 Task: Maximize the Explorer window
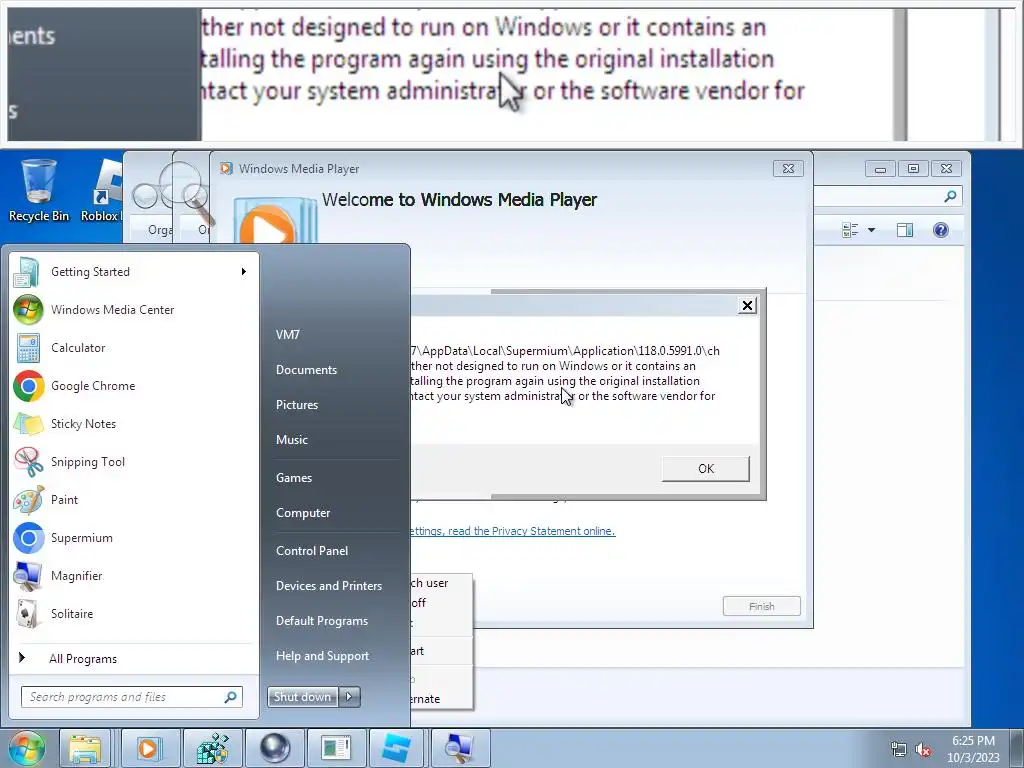[913, 168]
